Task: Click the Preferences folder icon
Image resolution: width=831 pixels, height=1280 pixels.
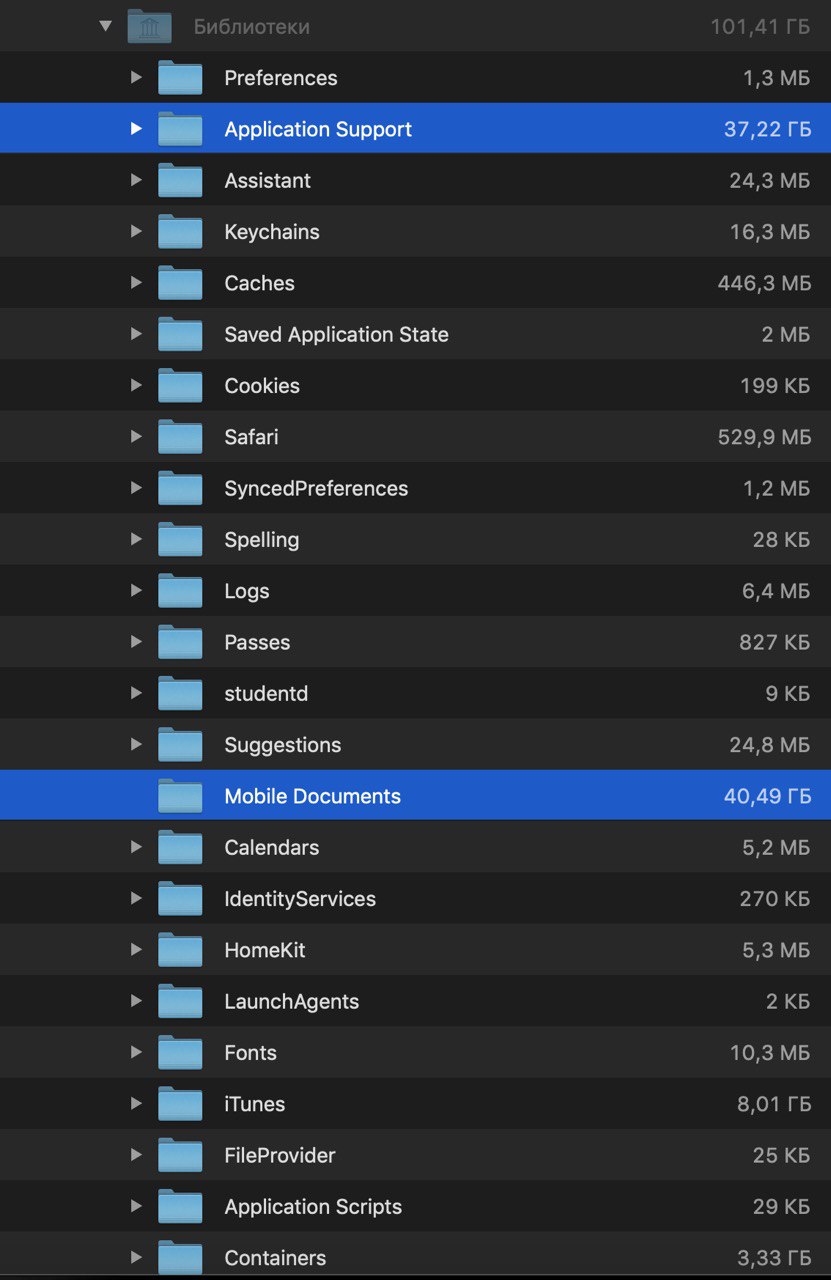Action: pyautogui.click(x=180, y=78)
